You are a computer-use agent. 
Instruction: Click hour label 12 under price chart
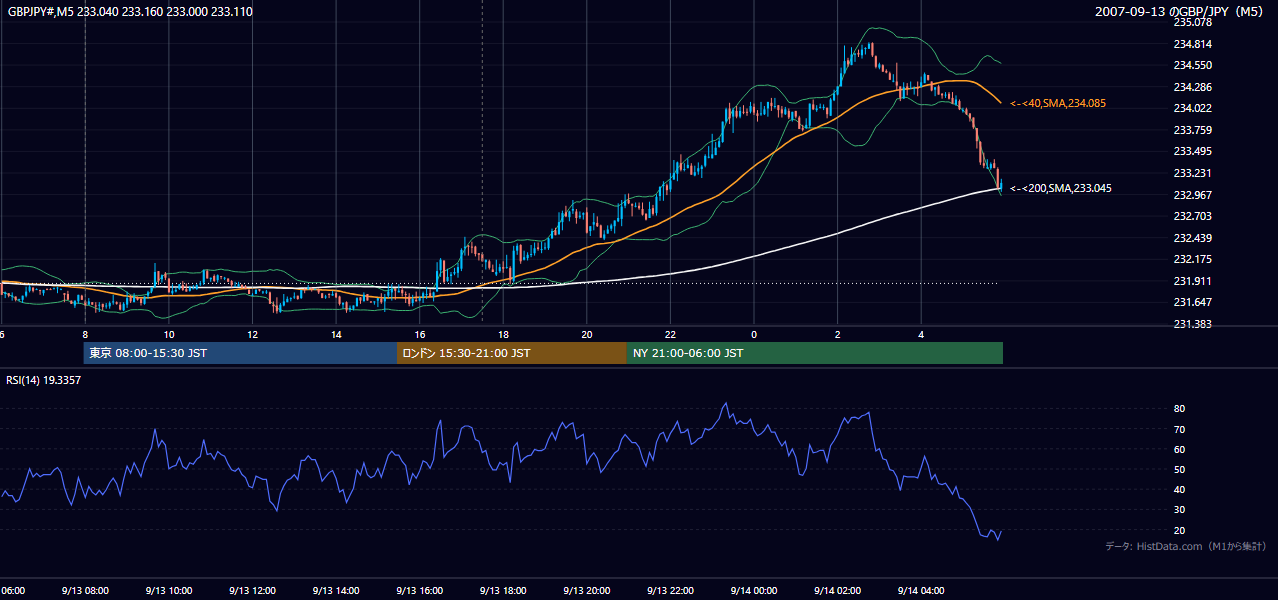253,334
